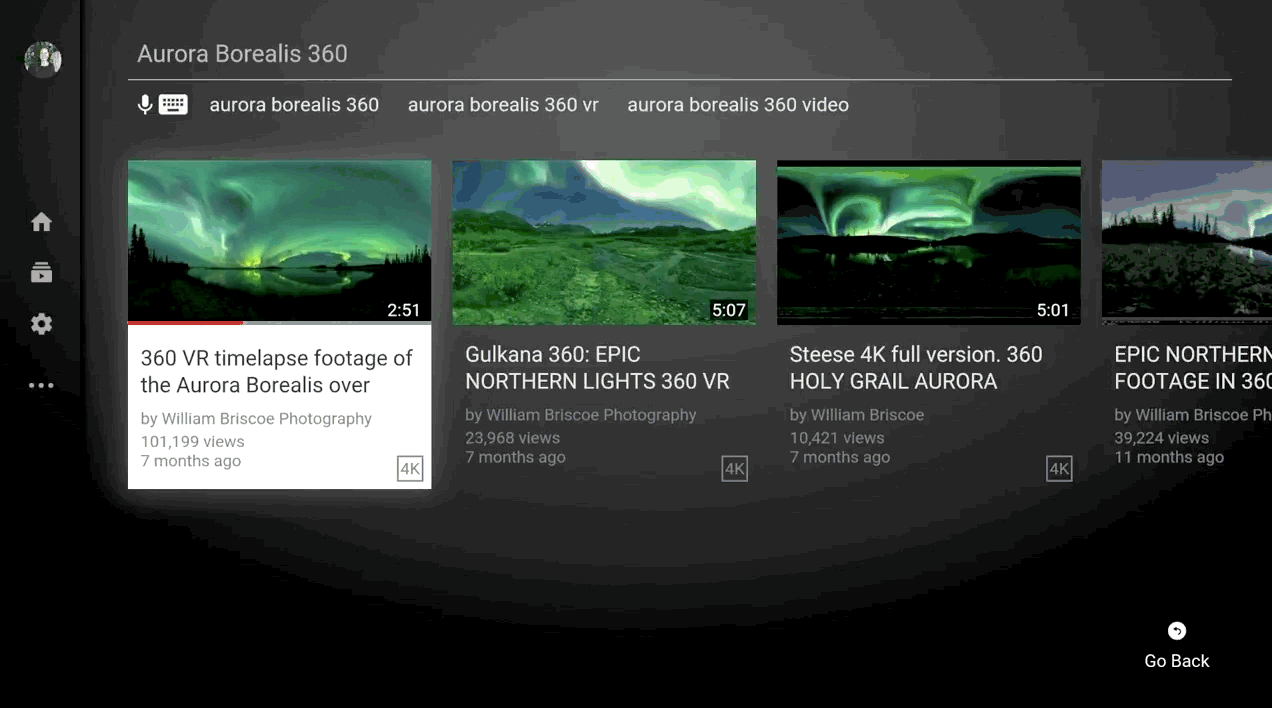Image resolution: width=1272 pixels, height=708 pixels.
Task: Open title '360 VR timelapse footage of the Aurora Borealis'
Action: pyautogui.click(x=277, y=372)
